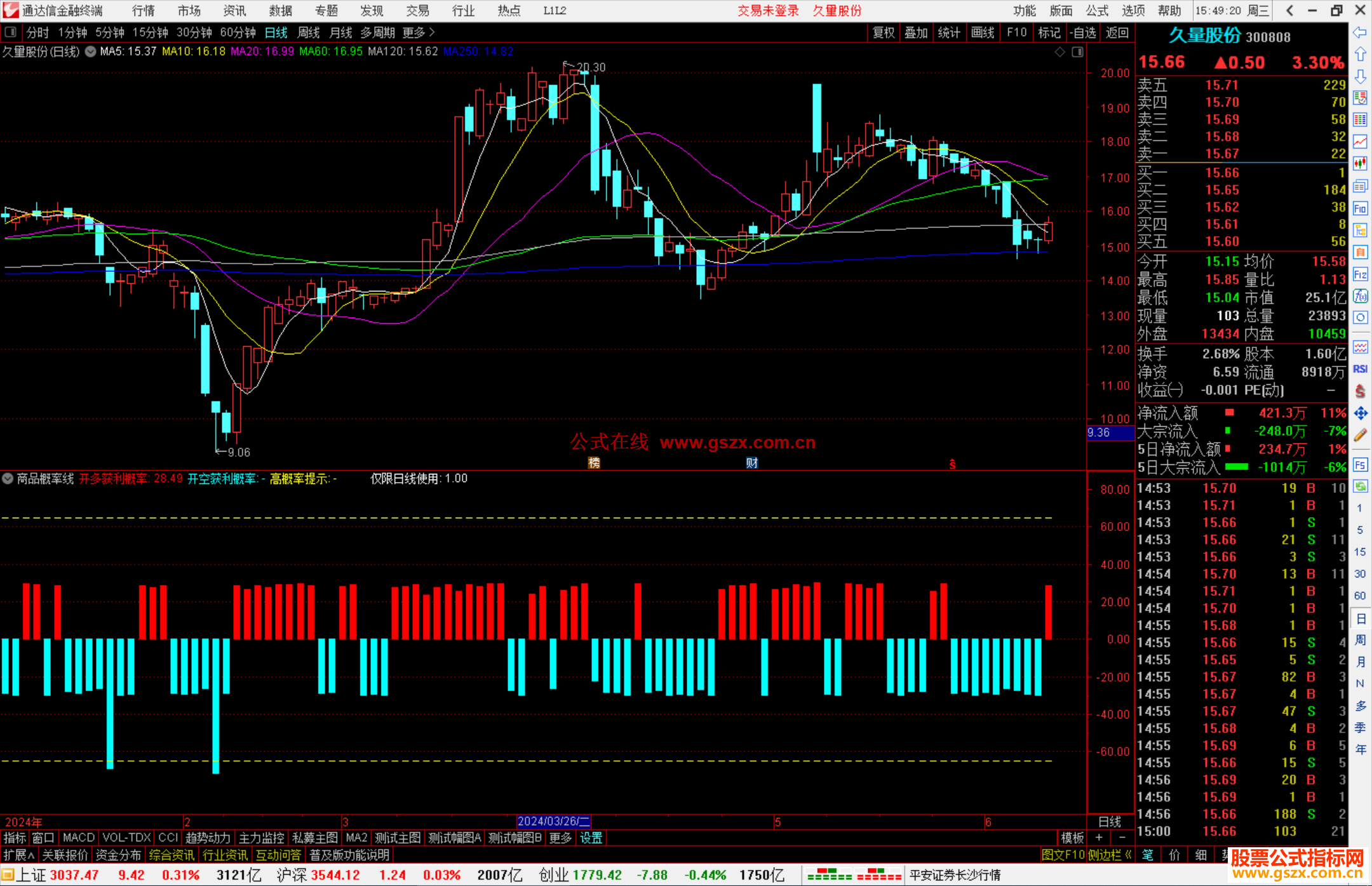1372x886 pixels.
Task: Collapse the 侧边栏 sidebar chevrons
Action: click(x=1128, y=855)
